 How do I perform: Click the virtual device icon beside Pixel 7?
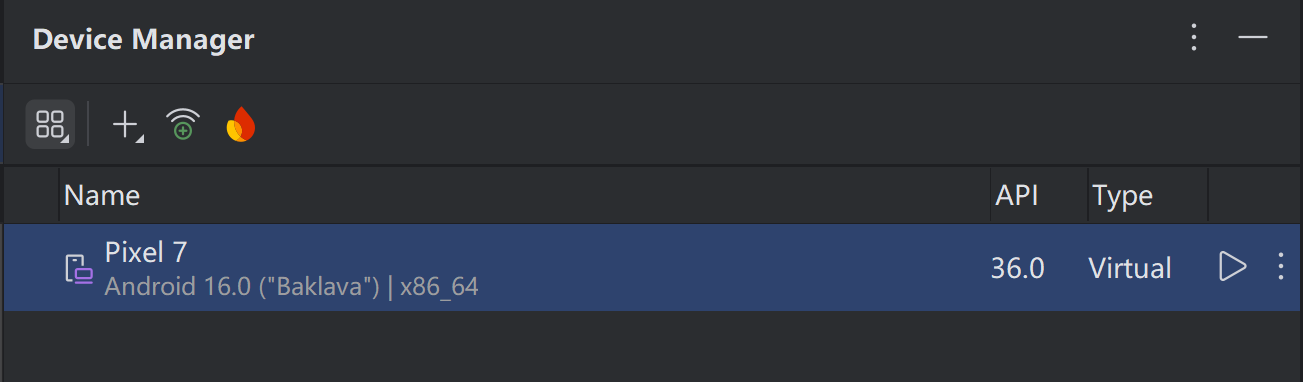coord(79,269)
